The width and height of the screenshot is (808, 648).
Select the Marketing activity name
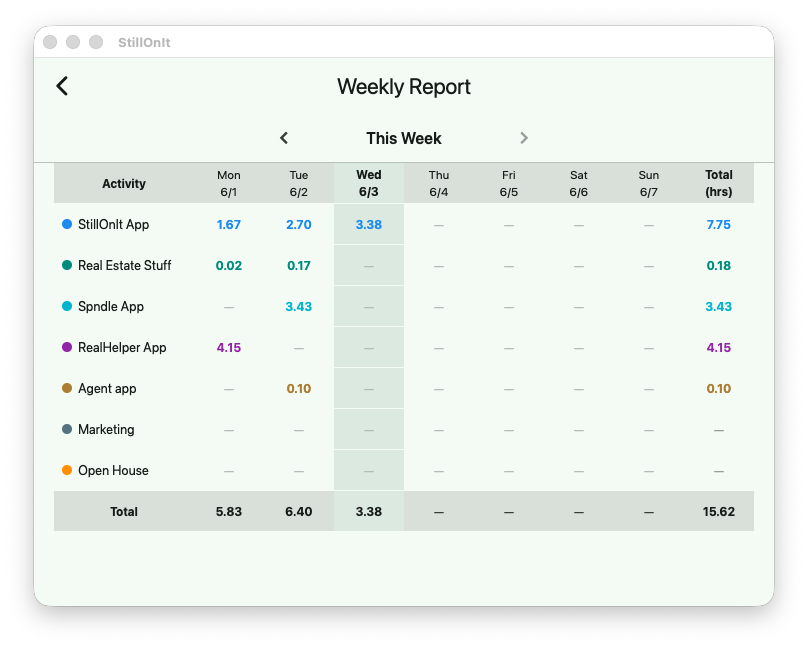(106, 430)
